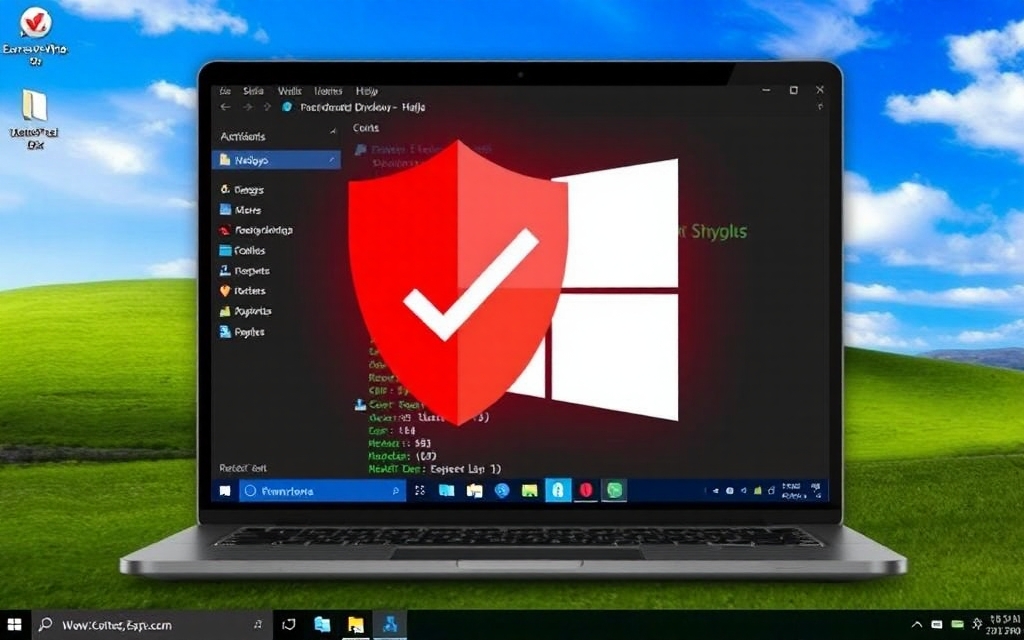
Task: Open the Help menu in the laptop window
Action: click(x=367, y=91)
